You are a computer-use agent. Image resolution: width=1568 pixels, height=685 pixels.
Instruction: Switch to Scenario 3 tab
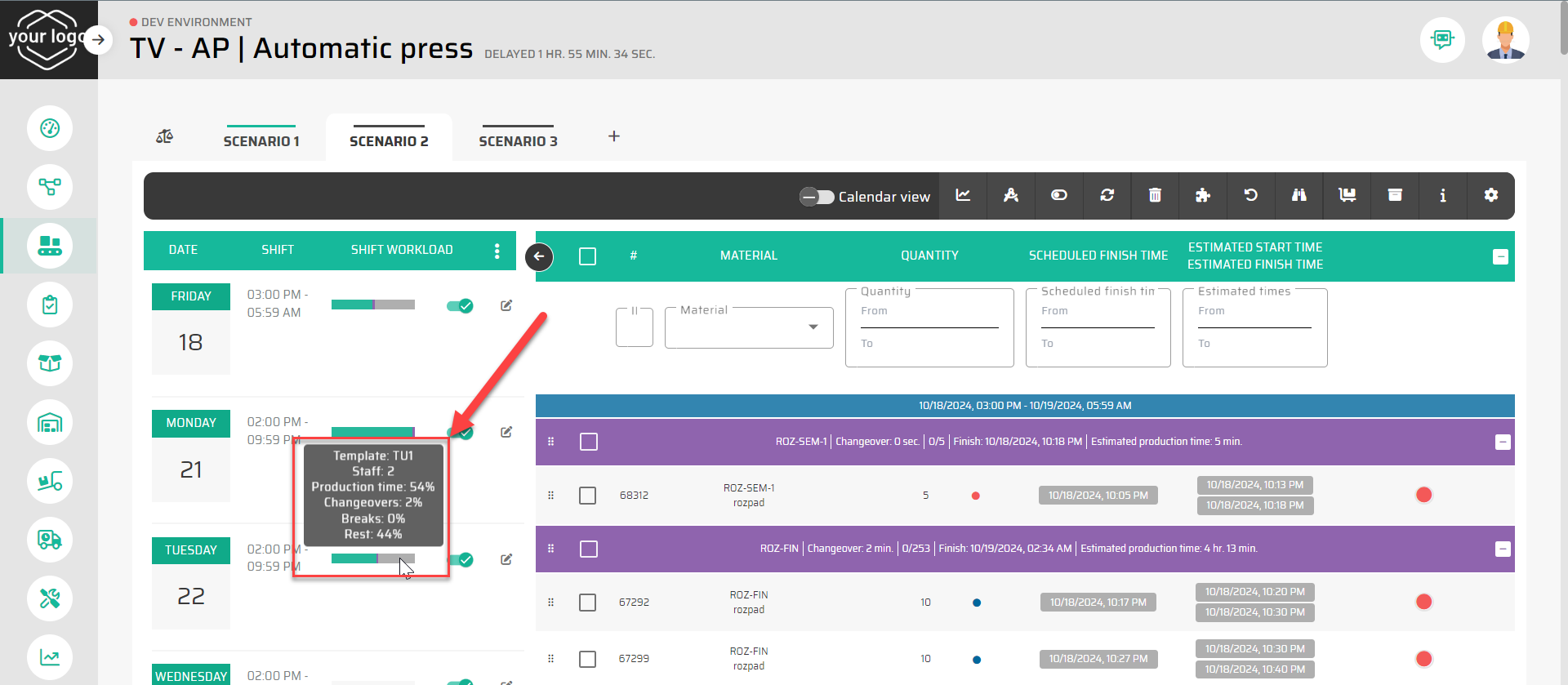518,140
